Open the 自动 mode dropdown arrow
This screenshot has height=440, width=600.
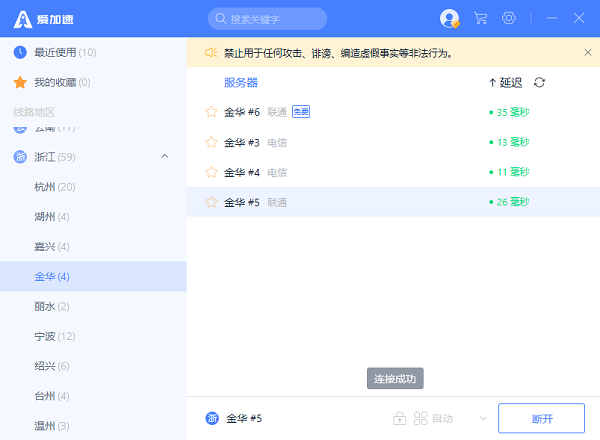coord(484,418)
